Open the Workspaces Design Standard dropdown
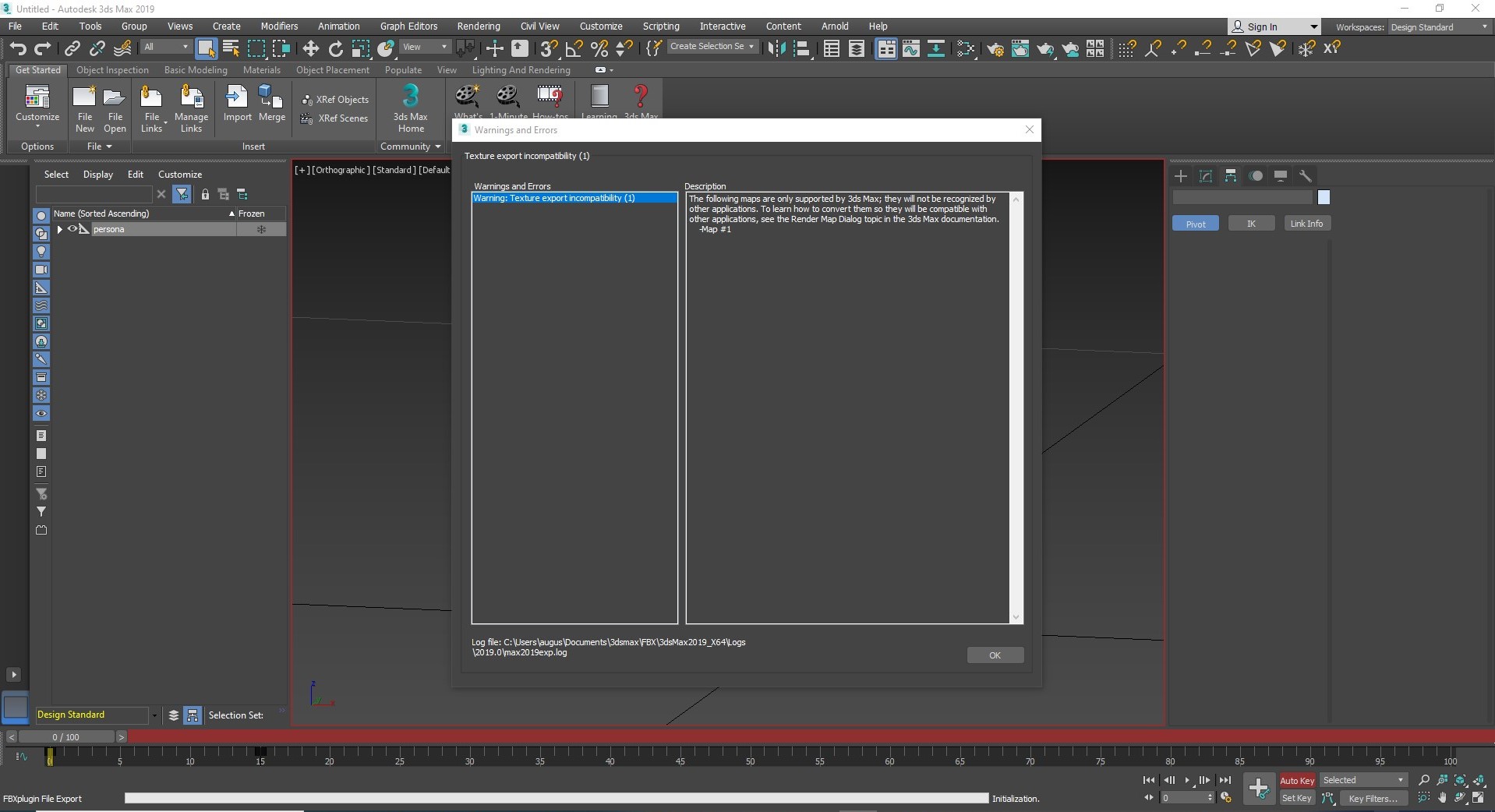The width and height of the screenshot is (1495, 812). click(1439, 27)
